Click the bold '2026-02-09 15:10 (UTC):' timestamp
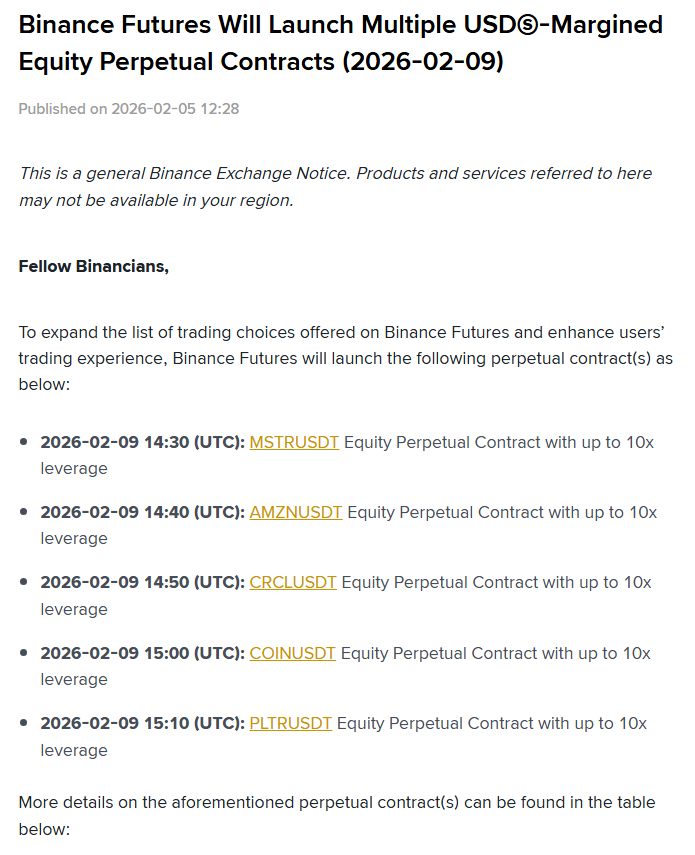 [143, 723]
